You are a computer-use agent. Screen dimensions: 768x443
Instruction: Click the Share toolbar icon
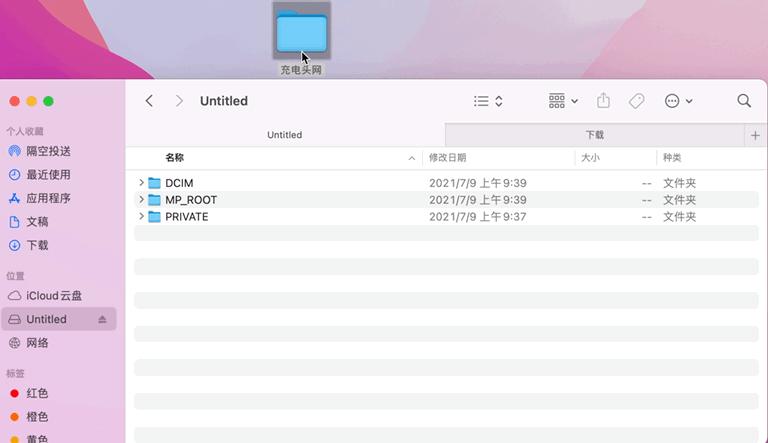point(603,100)
